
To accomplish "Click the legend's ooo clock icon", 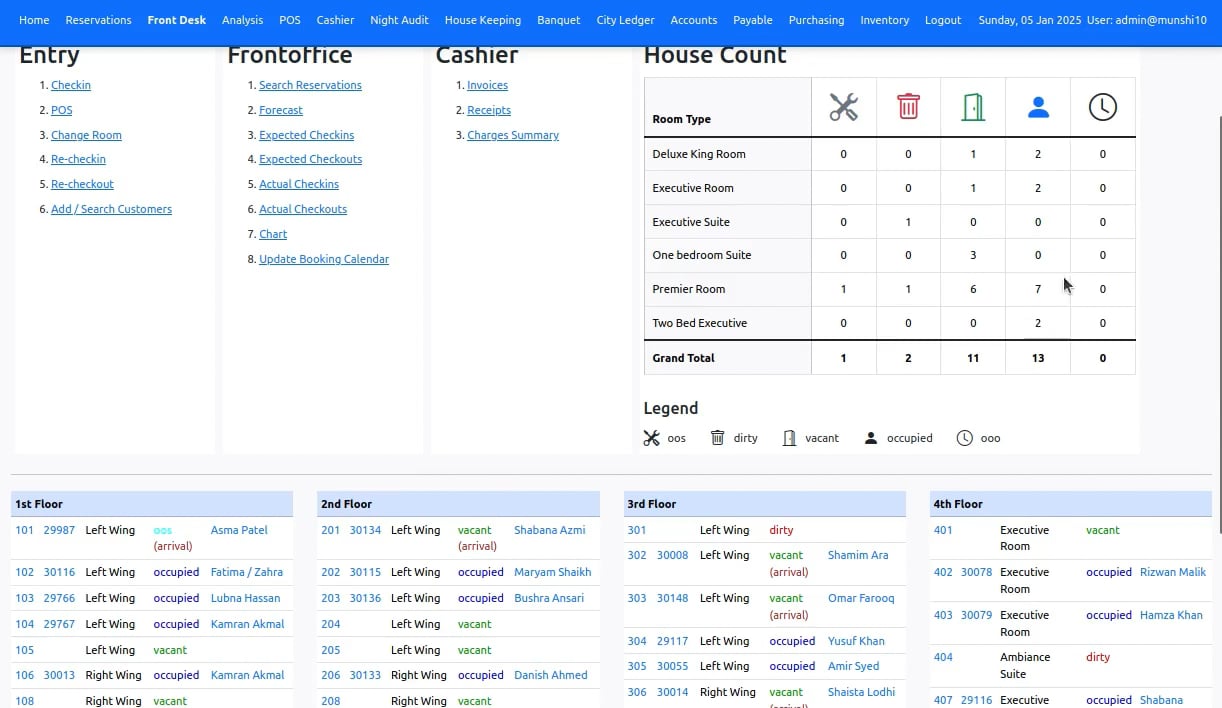I will click(964, 438).
